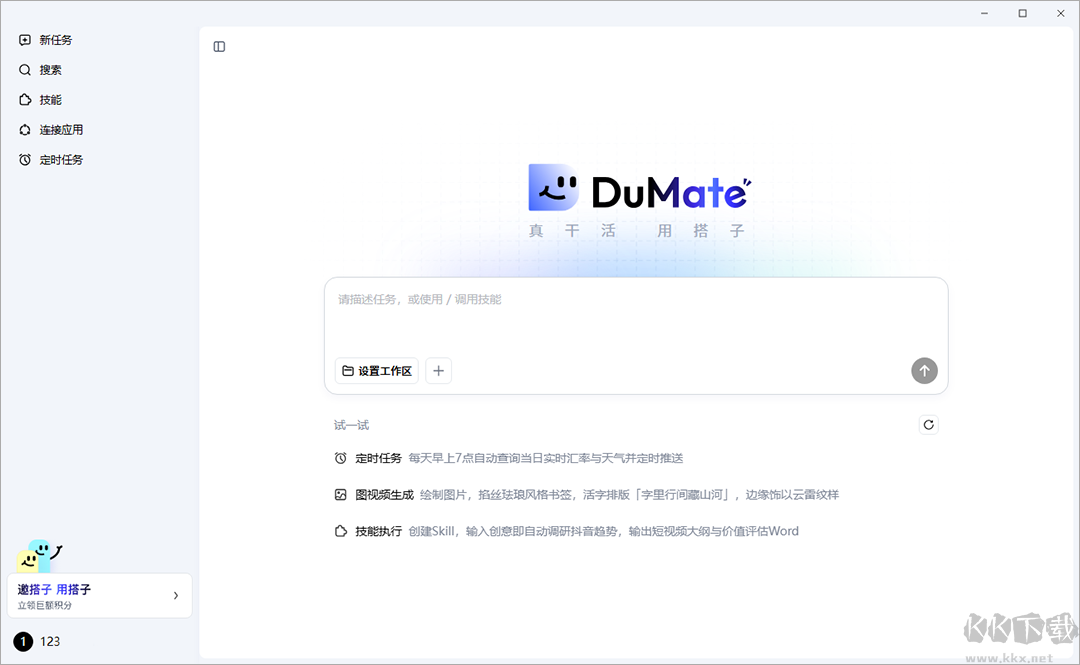1080x665 pixels.
Task: Select the 定时任务 exchange rate suggestion
Action: pyautogui.click(x=509, y=458)
